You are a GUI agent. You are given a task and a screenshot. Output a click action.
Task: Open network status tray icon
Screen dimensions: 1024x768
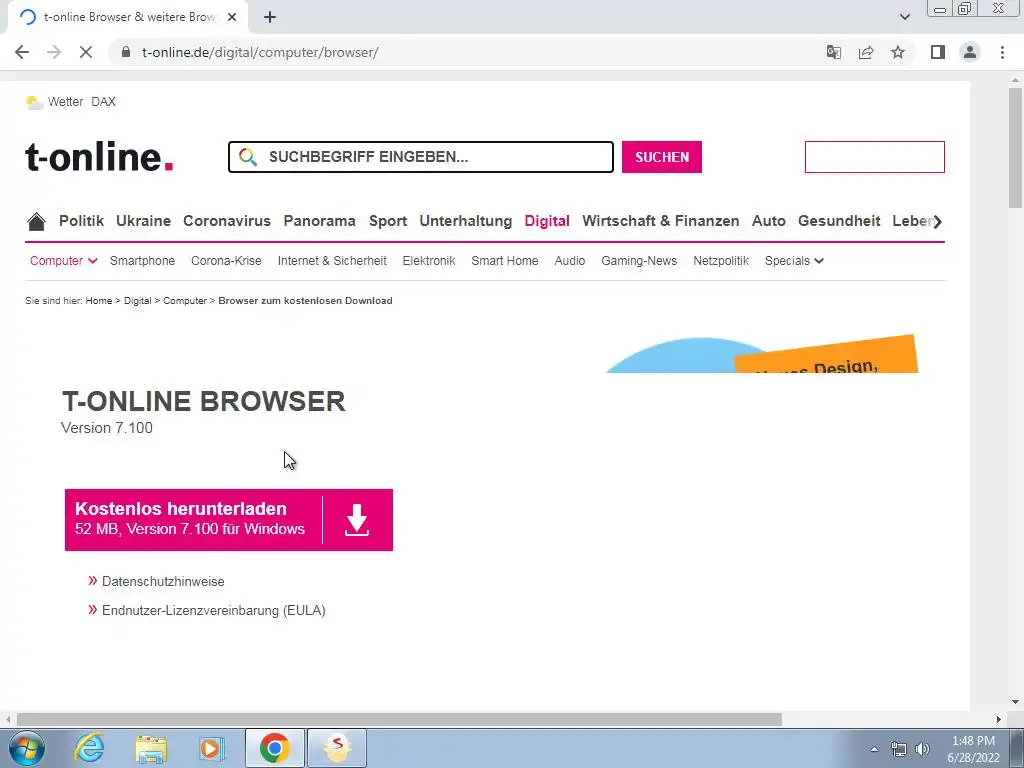point(899,749)
